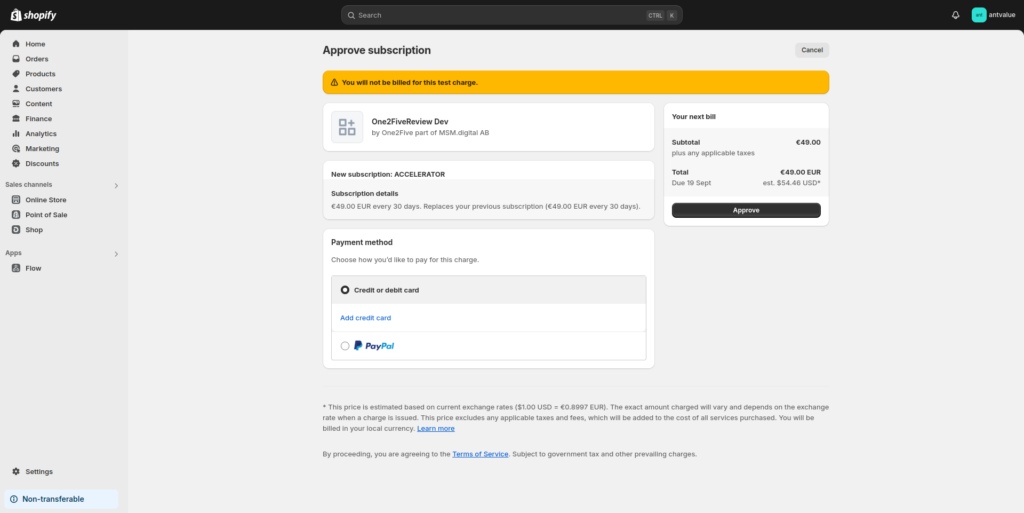Click the One2FiveReview Dev app icon
Image resolution: width=1024 pixels, height=513 pixels.
[347, 127]
